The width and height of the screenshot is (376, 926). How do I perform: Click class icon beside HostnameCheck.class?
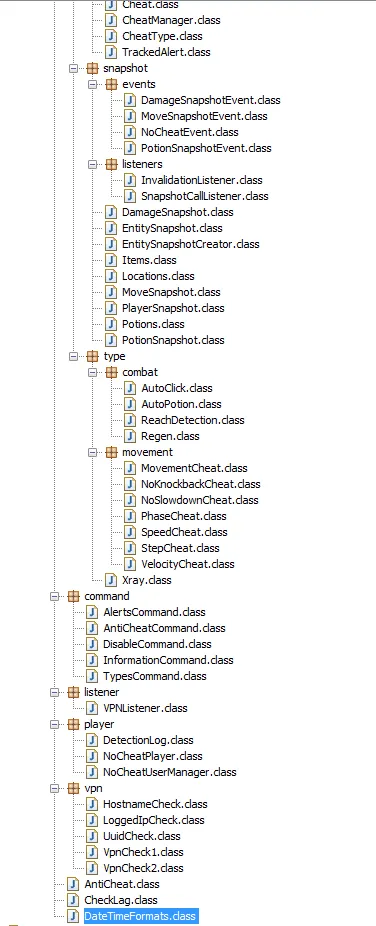tap(92, 804)
